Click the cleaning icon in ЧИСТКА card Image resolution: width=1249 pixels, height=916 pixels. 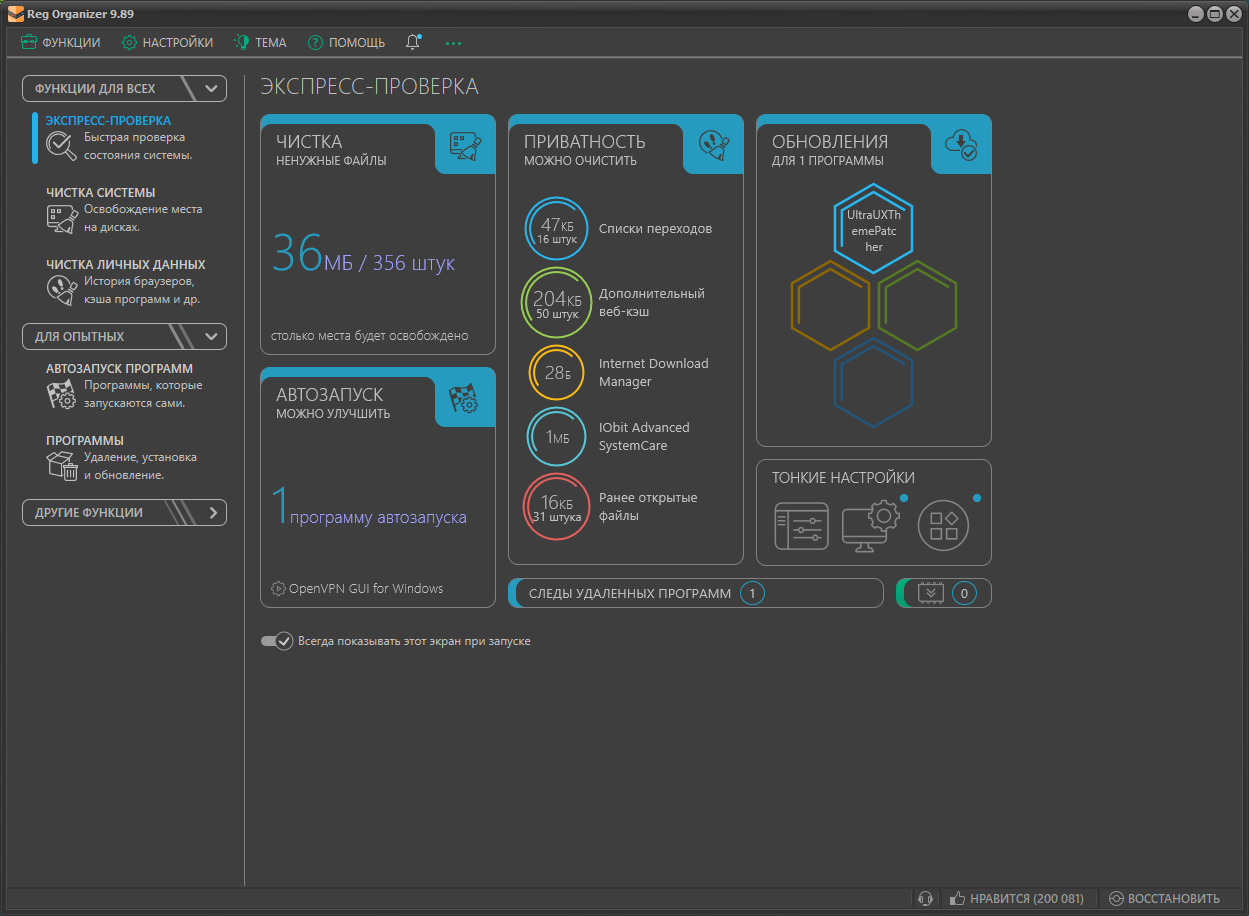click(465, 148)
